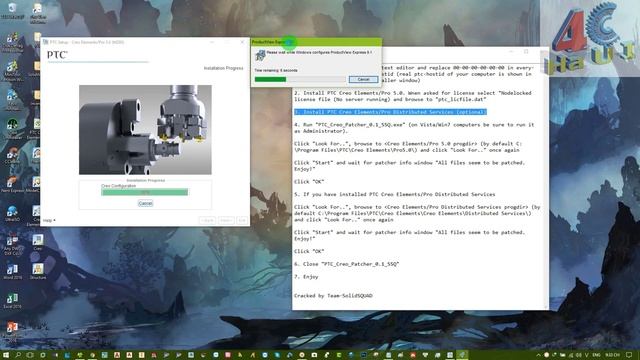Click the PTC Setup window title bar icon
This screenshot has height=360, width=640.
coord(45,42)
